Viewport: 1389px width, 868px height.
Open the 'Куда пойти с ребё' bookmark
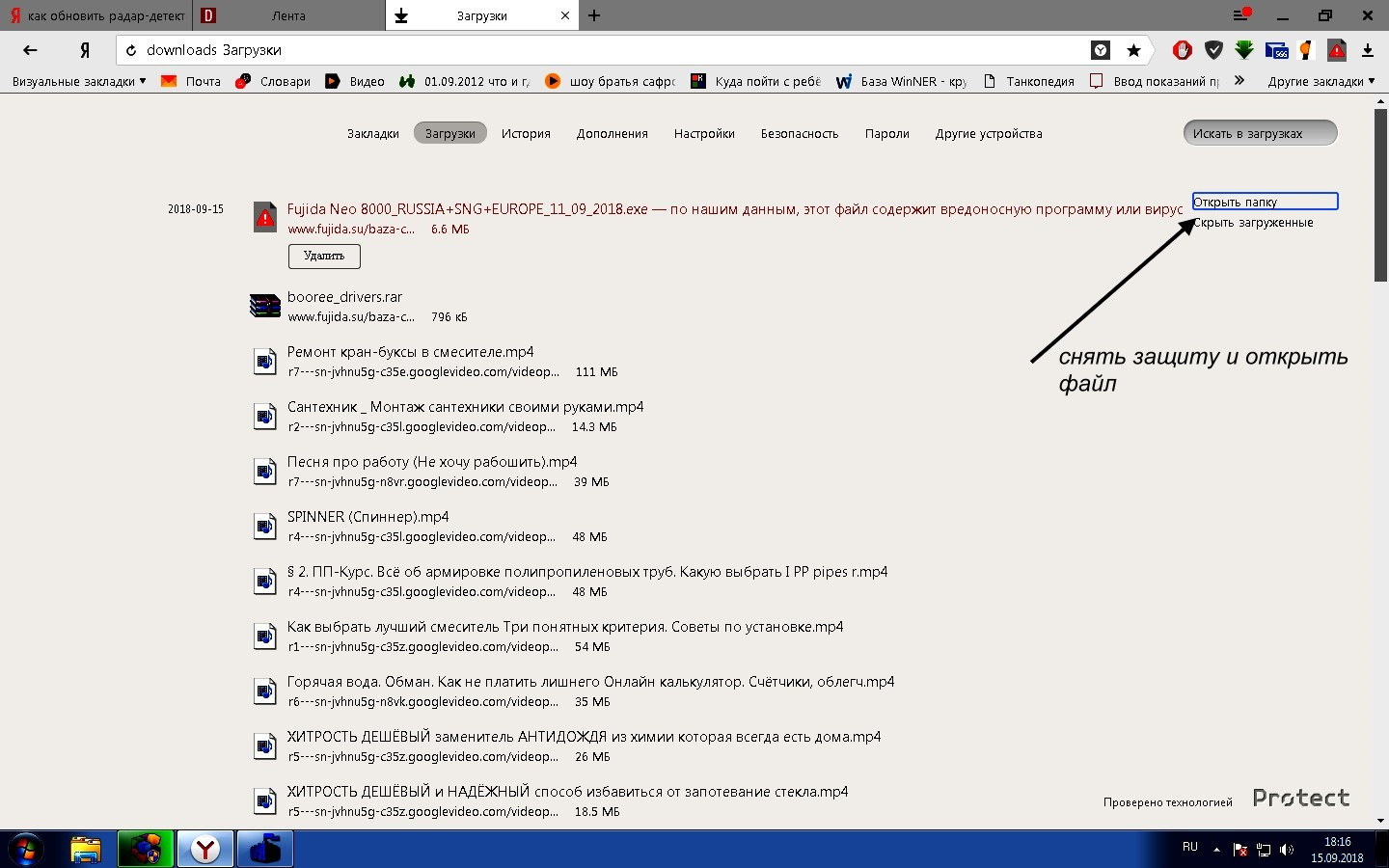point(755,81)
